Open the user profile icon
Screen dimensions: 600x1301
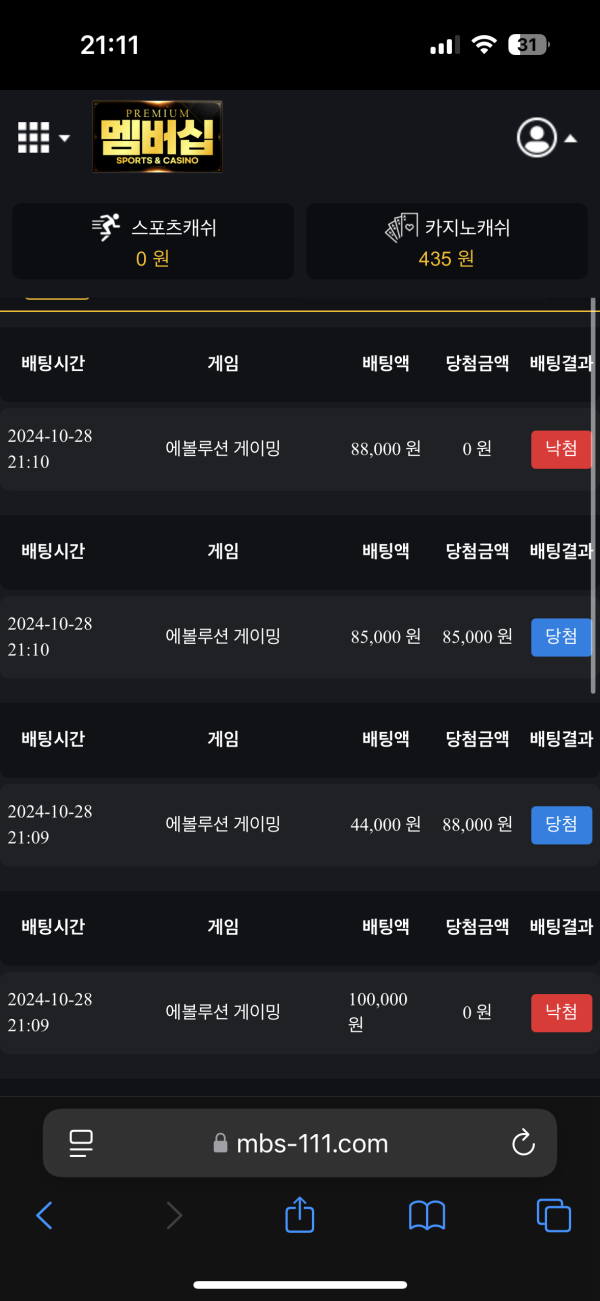tap(537, 138)
